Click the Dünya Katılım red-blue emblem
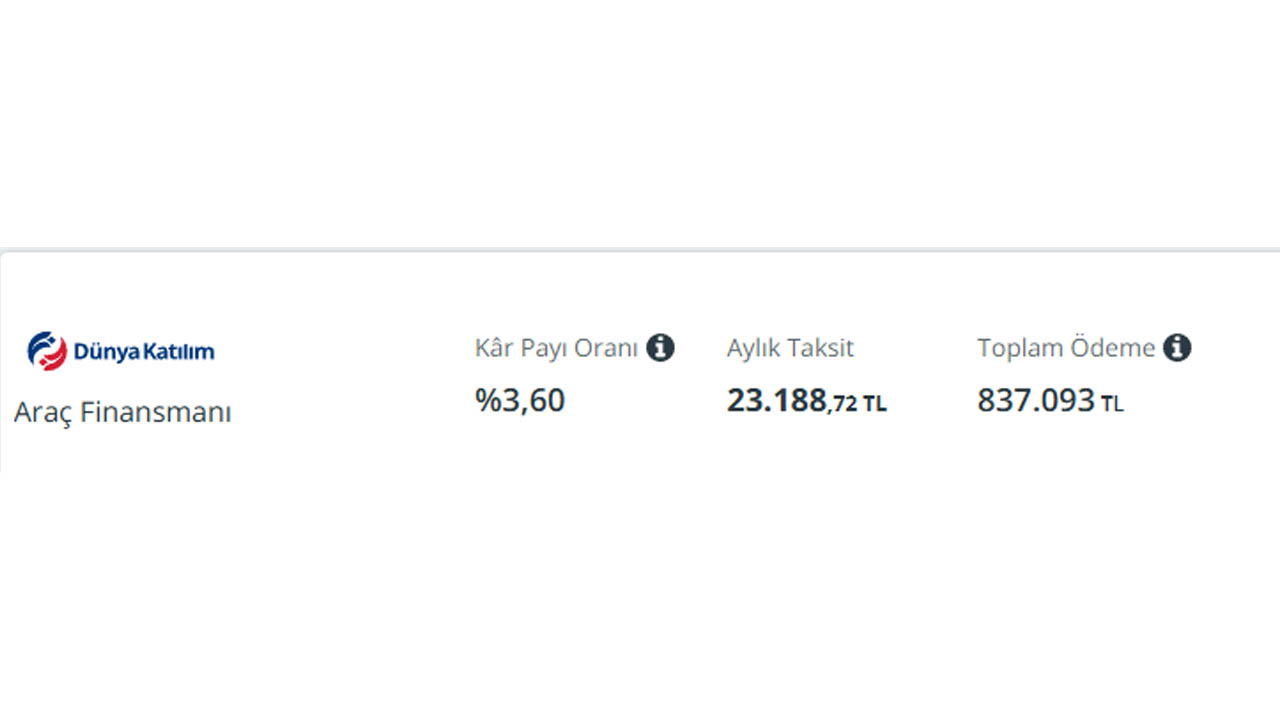 (47, 351)
